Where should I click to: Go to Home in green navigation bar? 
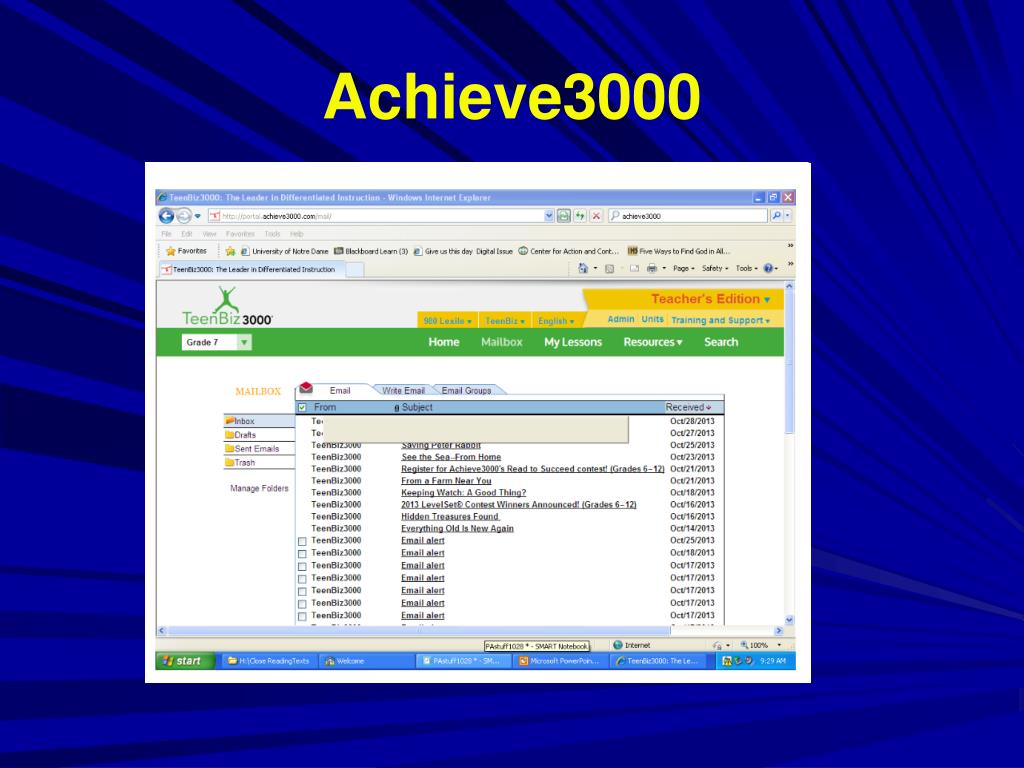tap(443, 342)
